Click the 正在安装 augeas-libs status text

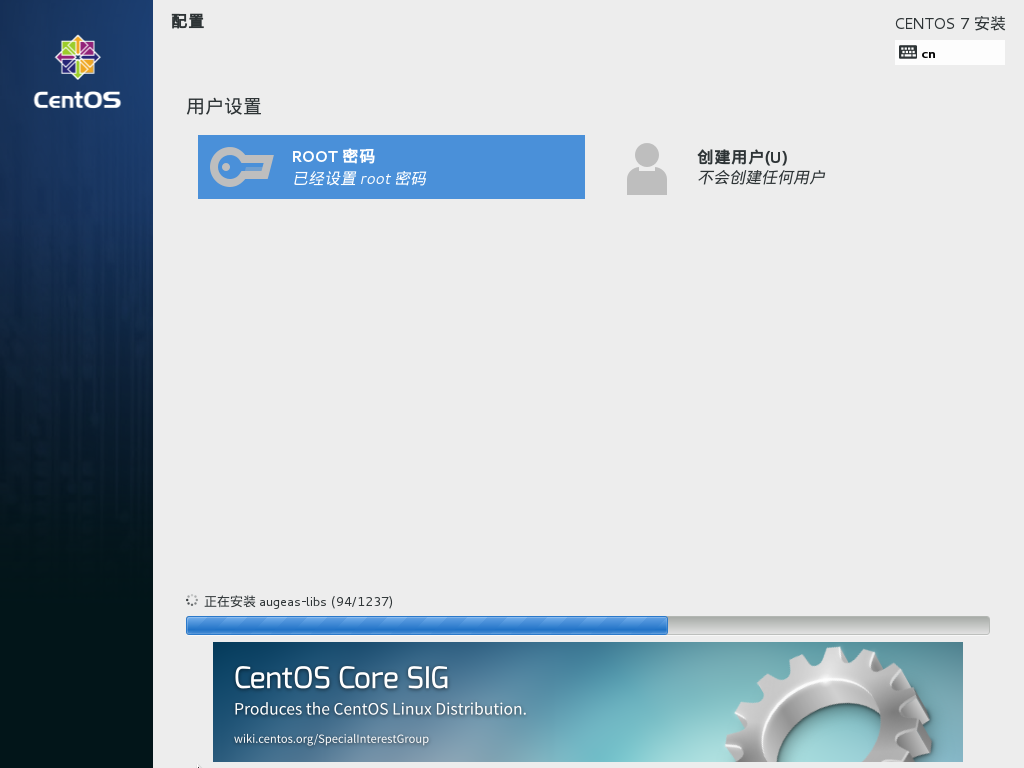298,601
